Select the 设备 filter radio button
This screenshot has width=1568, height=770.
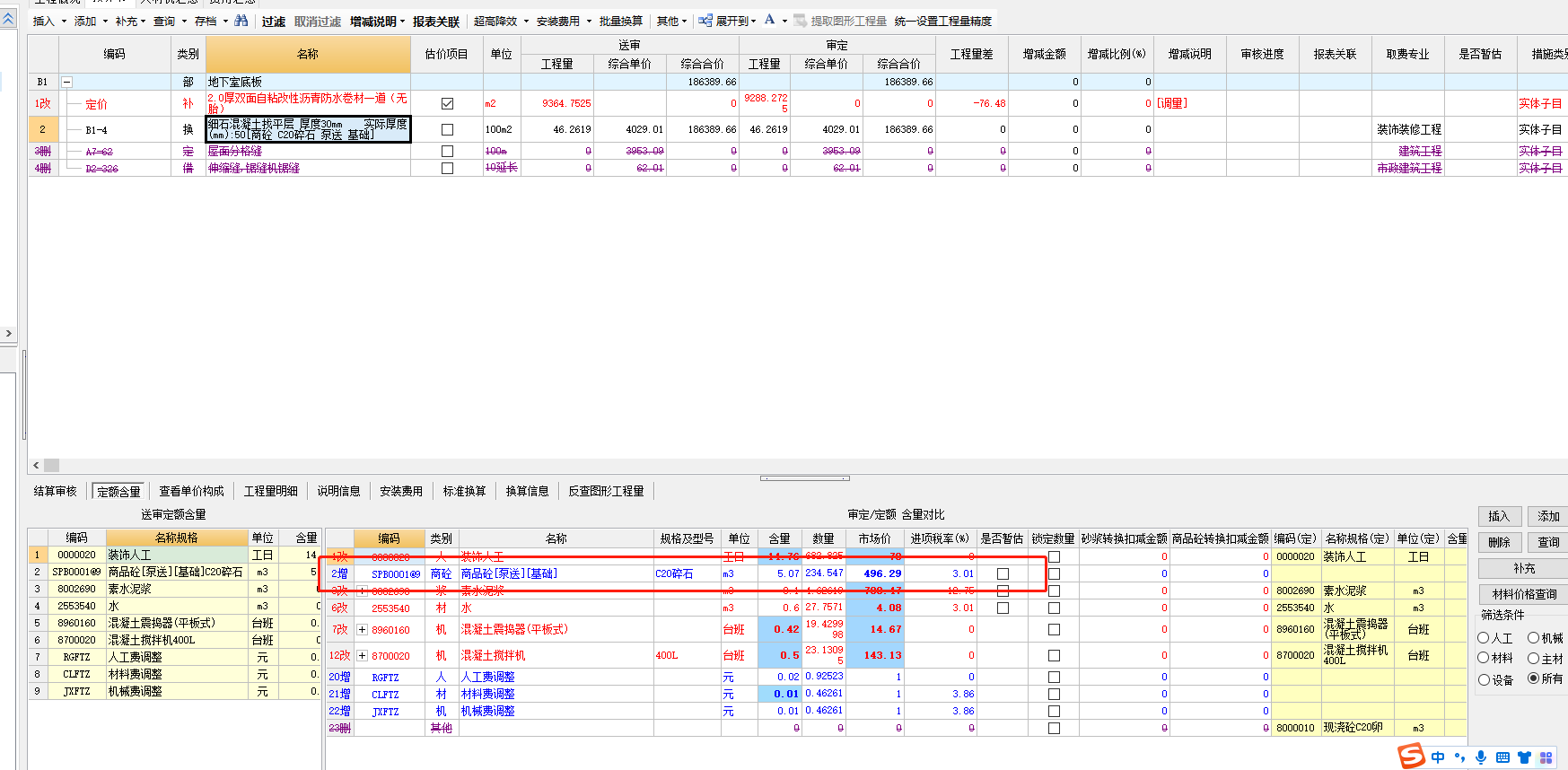click(x=1483, y=679)
